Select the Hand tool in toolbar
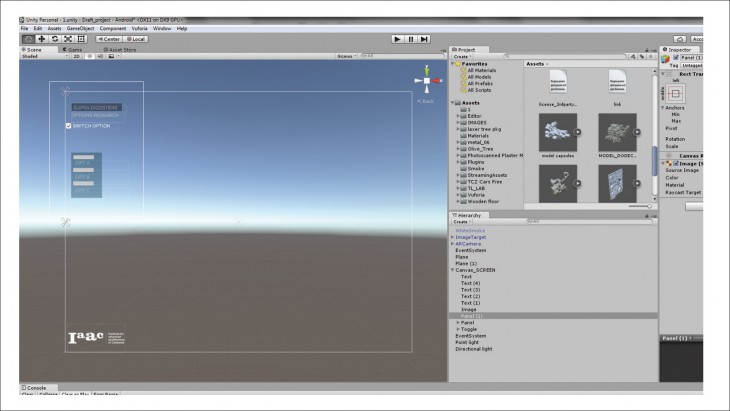This screenshot has height=411, width=730. (x=27, y=38)
